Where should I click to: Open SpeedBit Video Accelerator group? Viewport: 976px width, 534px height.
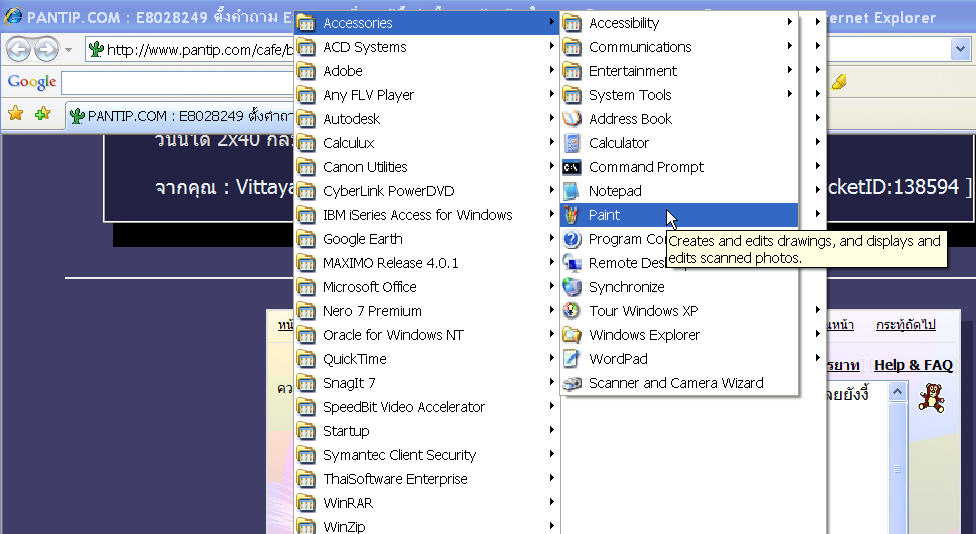pyautogui.click(x=426, y=407)
